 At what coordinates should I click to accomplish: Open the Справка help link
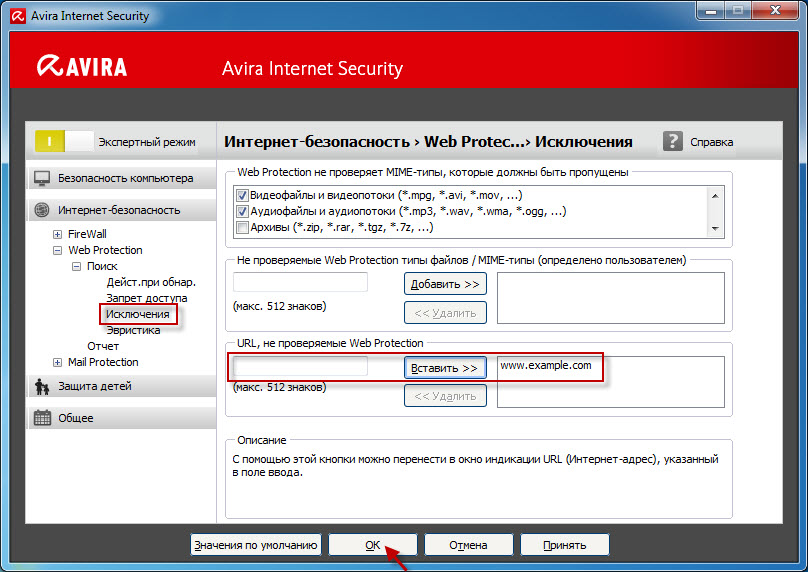[x=712, y=142]
